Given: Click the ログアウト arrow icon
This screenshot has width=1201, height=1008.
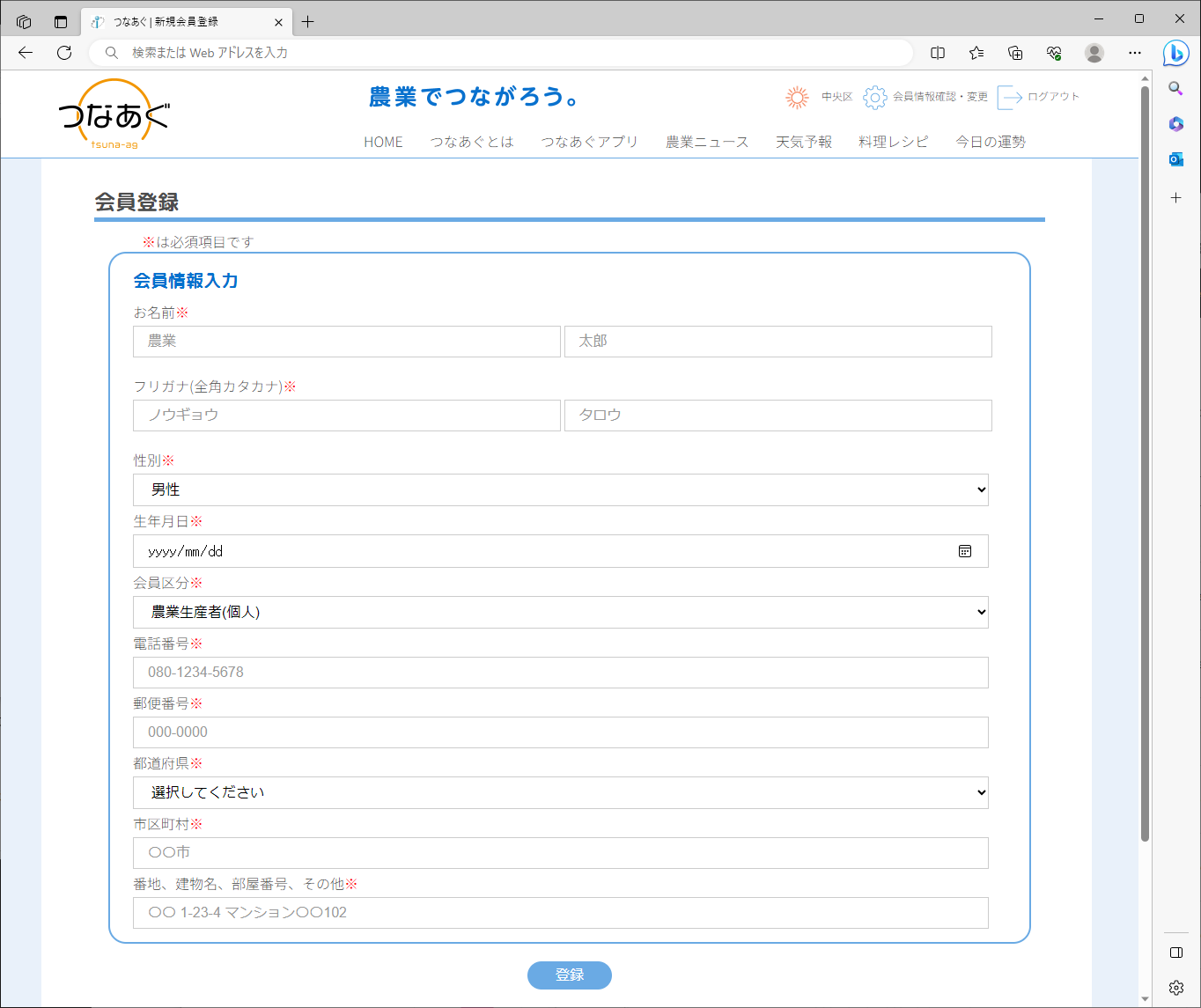Looking at the screenshot, I should [x=1010, y=97].
